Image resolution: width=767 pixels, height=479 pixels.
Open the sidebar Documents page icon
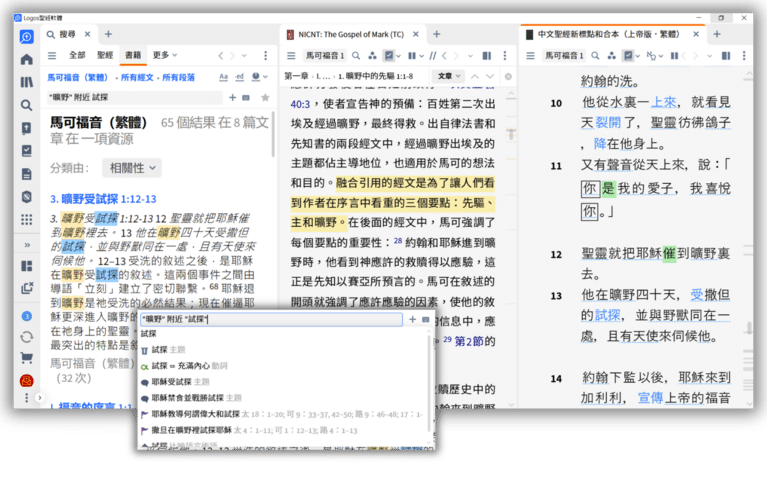coord(26,174)
